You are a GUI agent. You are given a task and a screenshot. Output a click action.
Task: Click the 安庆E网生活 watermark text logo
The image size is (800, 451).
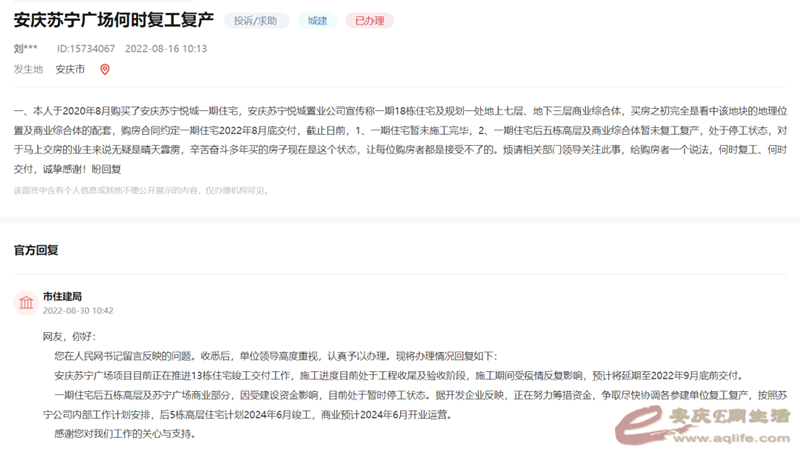pos(730,415)
